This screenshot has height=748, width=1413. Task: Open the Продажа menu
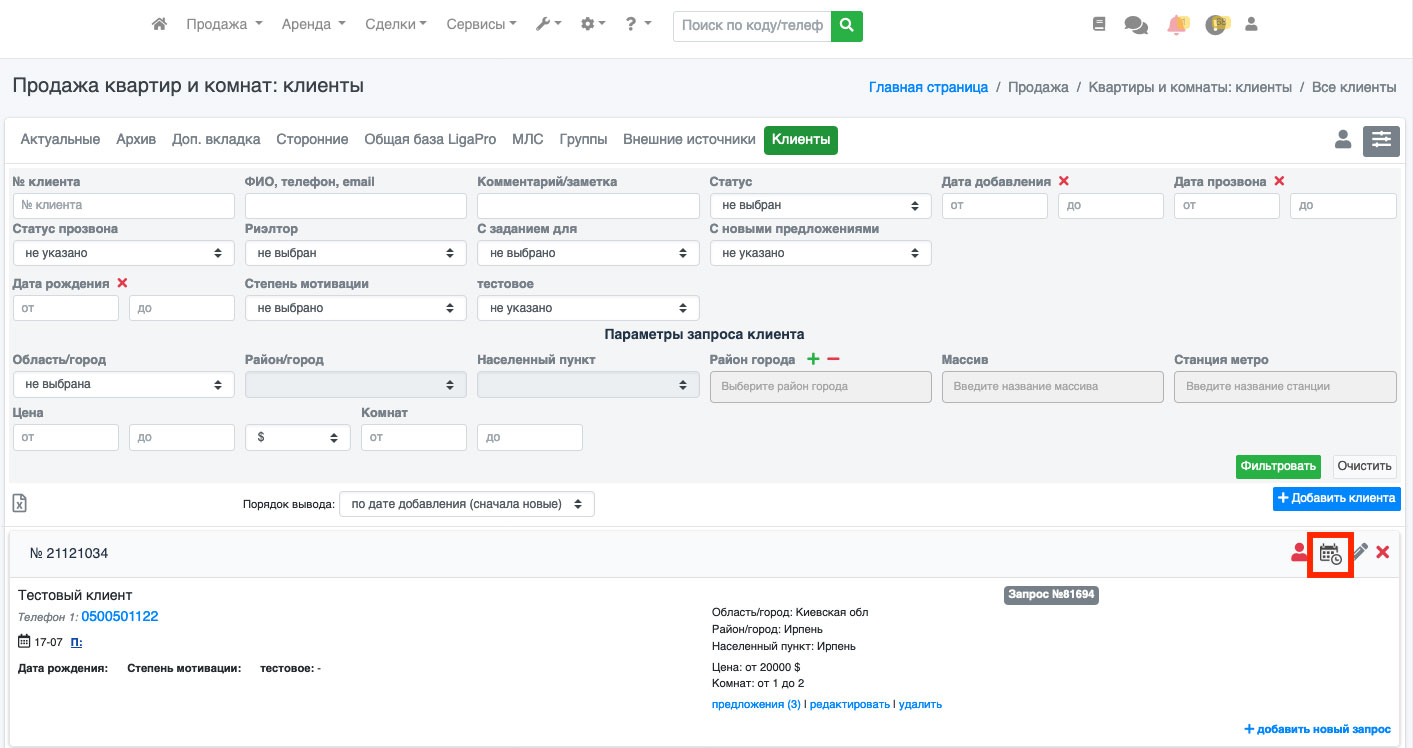[224, 24]
